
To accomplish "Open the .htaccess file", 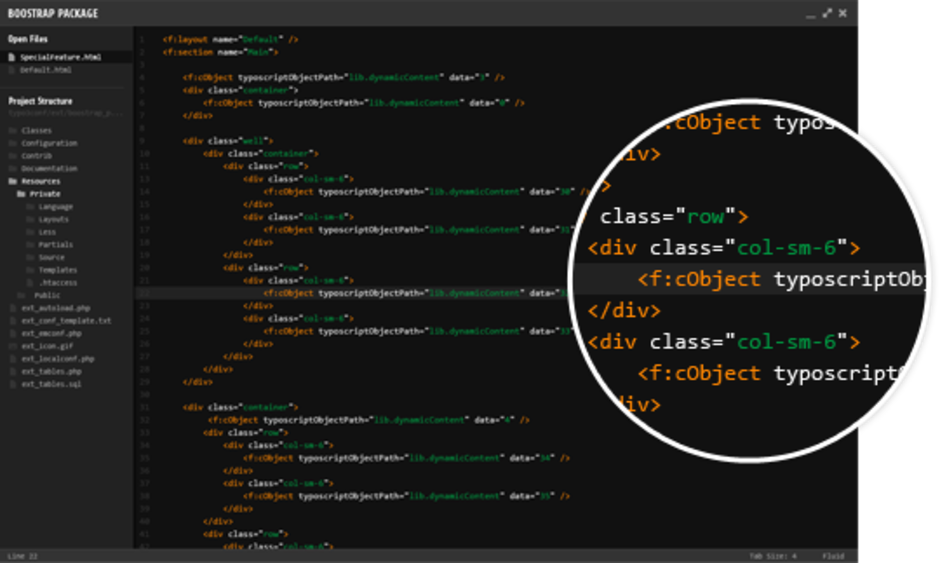I will click(x=57, y=283).
